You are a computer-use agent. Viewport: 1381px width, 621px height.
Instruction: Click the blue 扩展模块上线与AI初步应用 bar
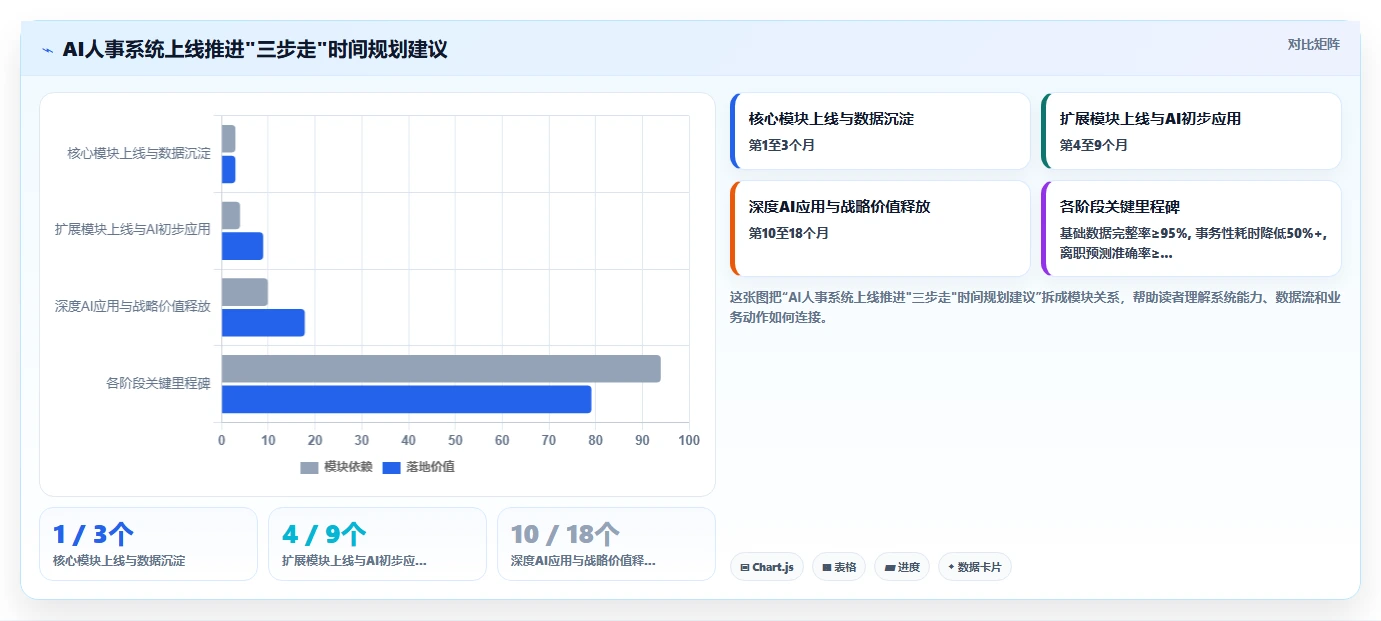coord(242,246)
